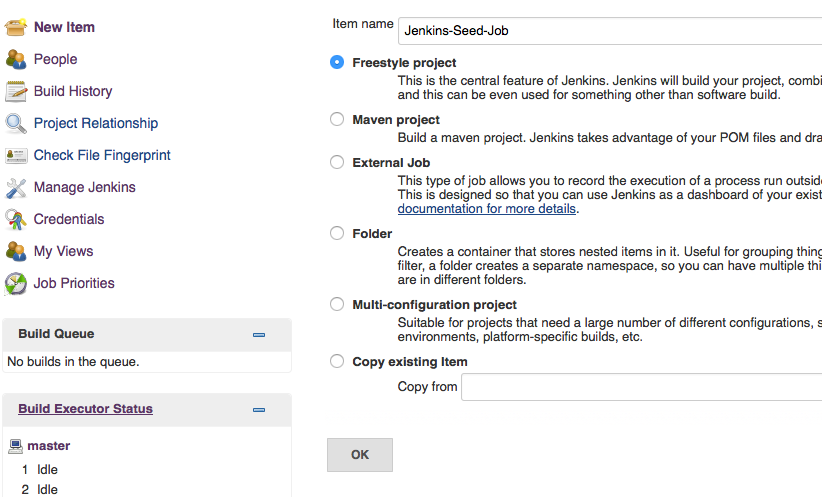Collapse the Build Queue panel

259,334
